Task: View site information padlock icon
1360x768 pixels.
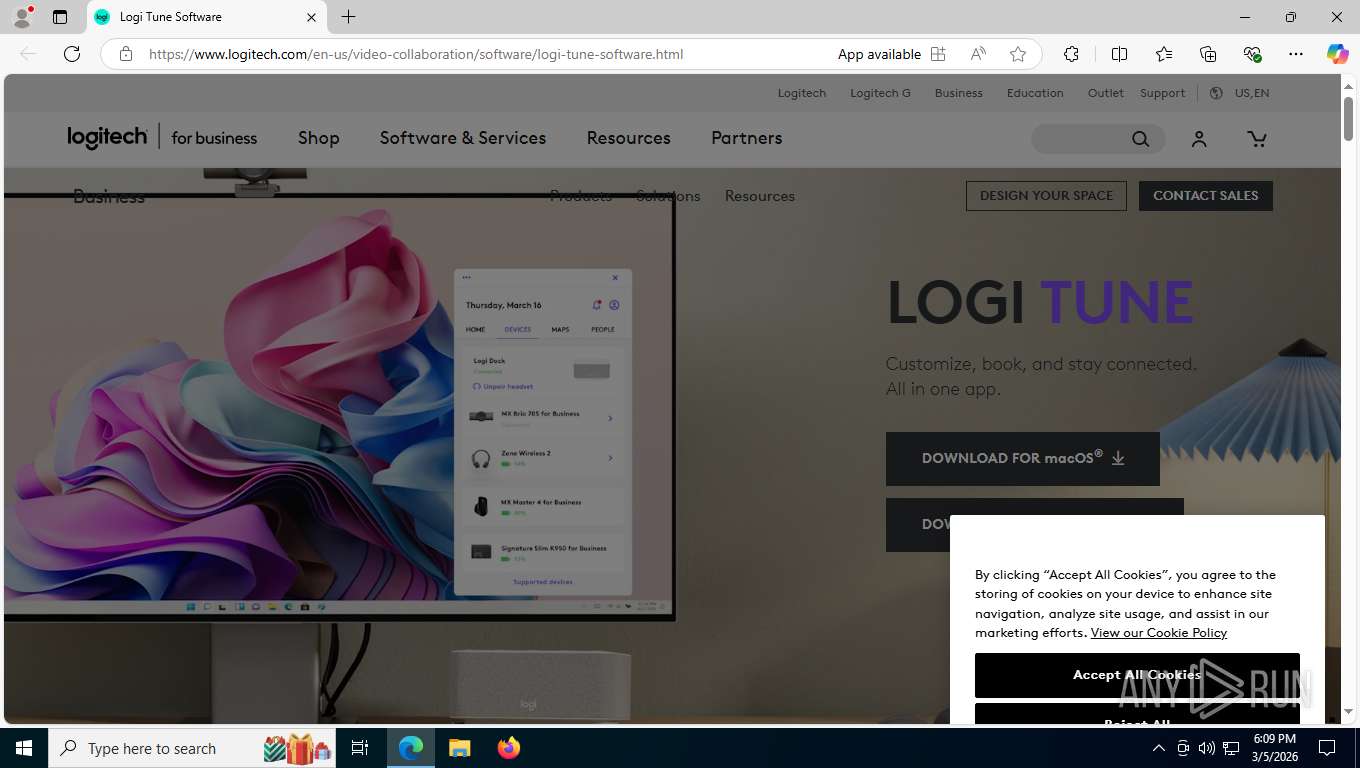Action: [126, 54]
